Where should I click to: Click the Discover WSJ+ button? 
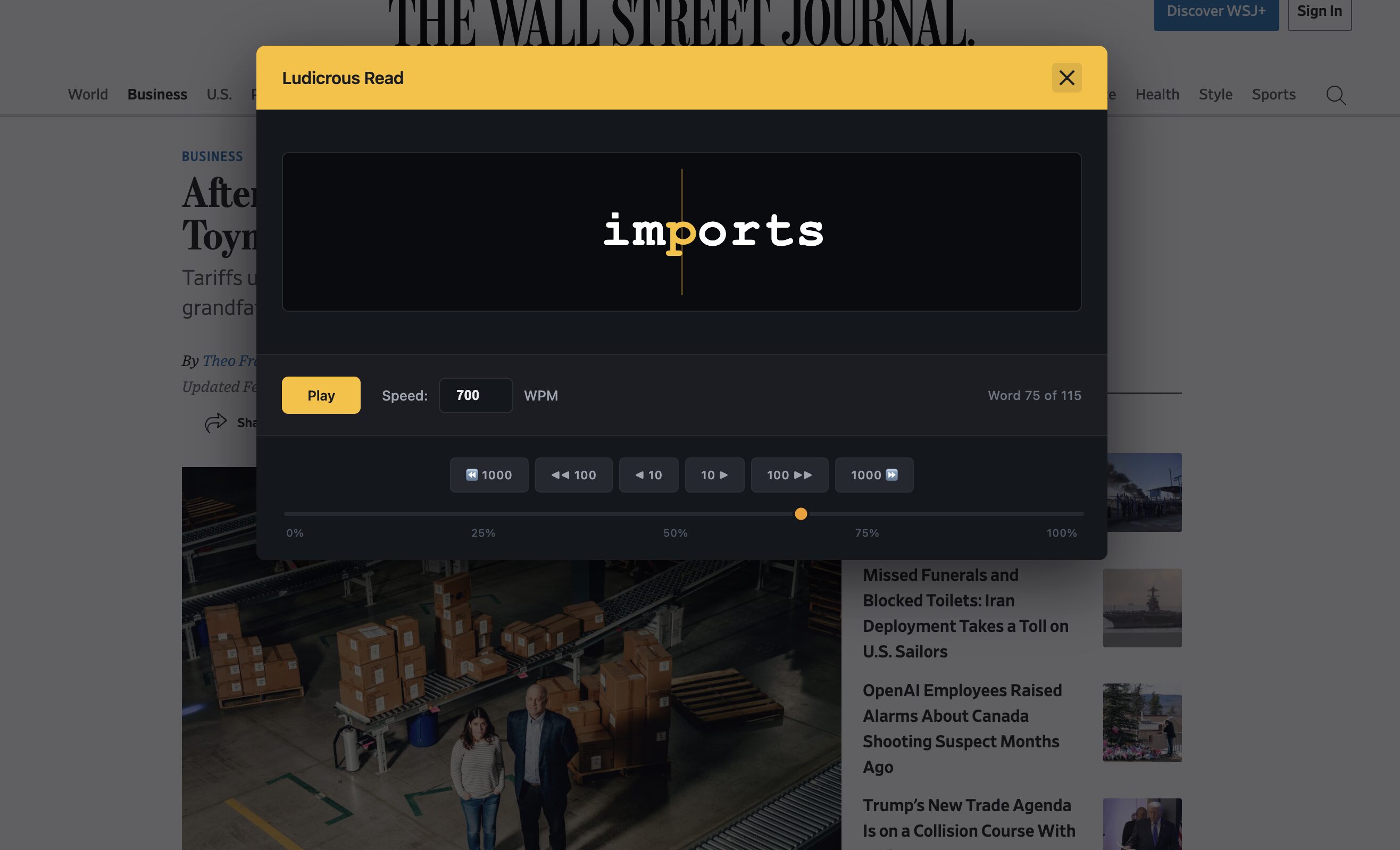[1216, 11]
